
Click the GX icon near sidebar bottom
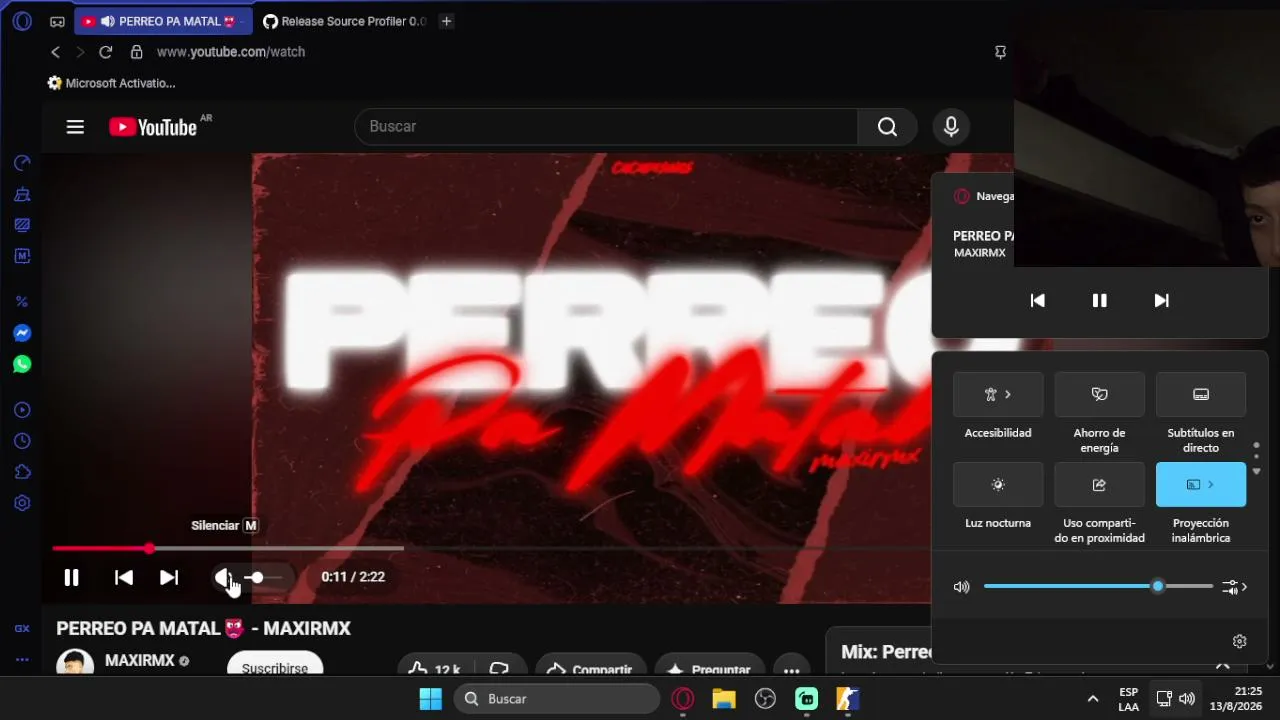pos(22,629)
